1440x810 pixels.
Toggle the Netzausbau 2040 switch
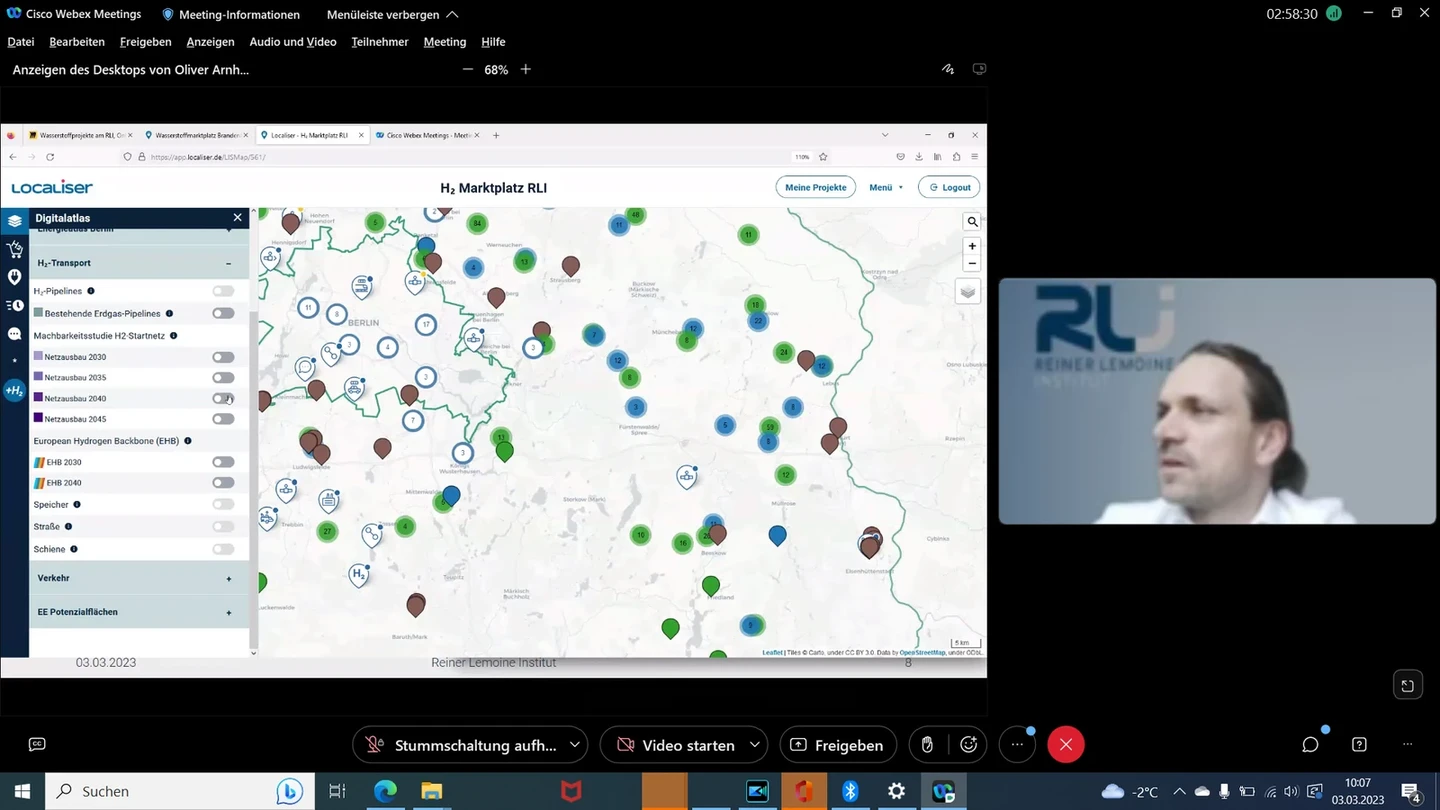coord(223,399)
